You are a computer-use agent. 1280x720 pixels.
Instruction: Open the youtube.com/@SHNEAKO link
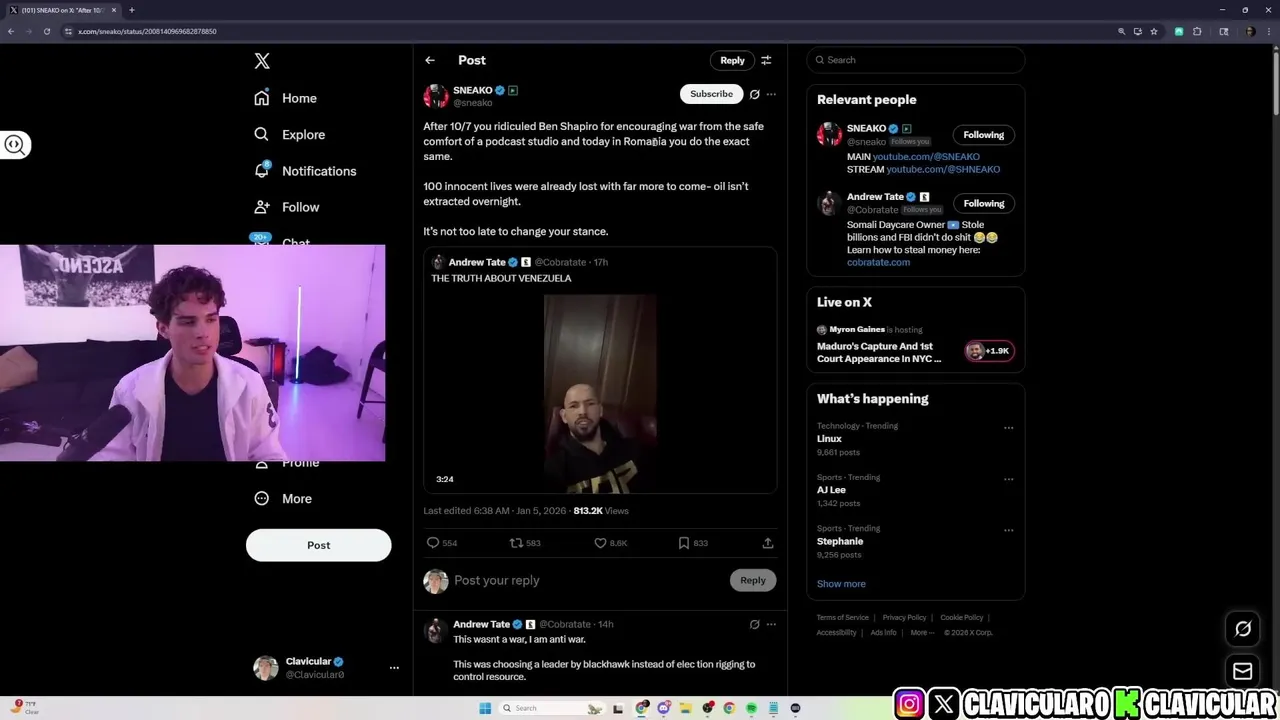coord(943,170)
